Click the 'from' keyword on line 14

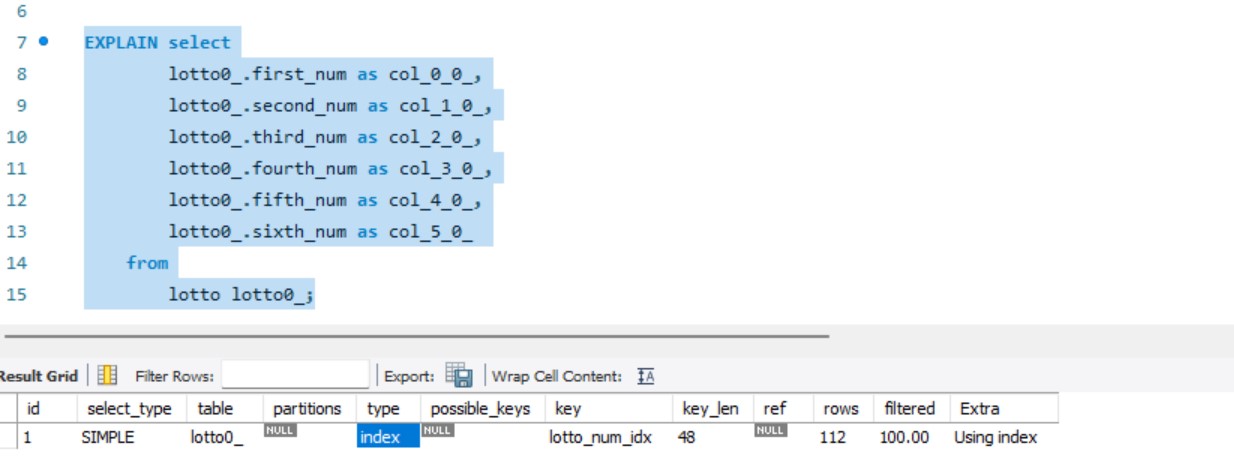click(x=147, y=263)
